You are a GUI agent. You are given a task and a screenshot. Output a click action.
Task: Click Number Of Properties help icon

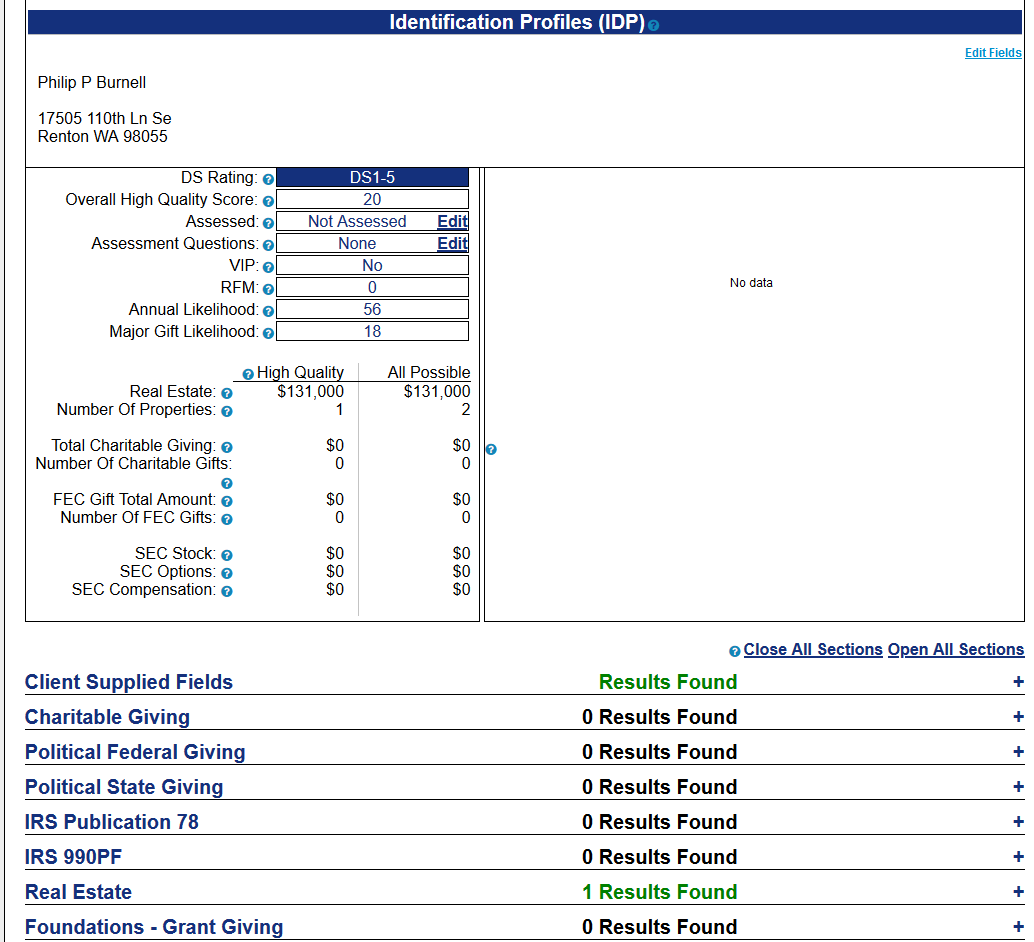227,412
